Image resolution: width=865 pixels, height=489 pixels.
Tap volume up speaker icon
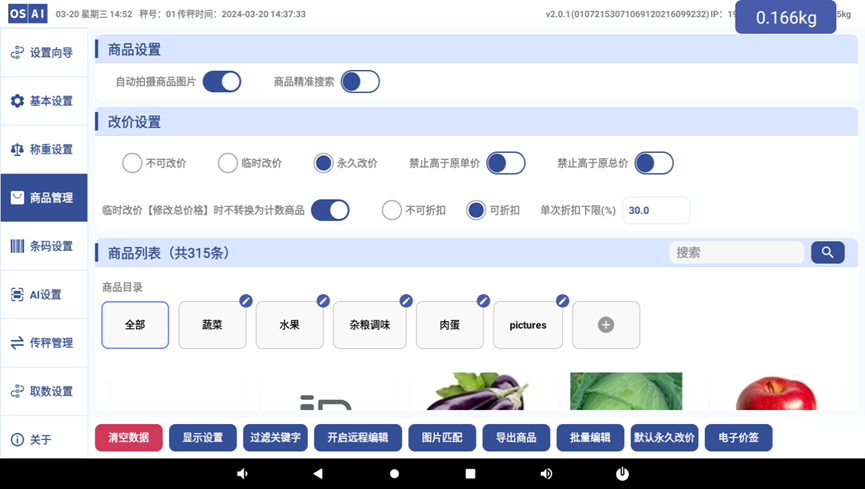pos(546,474)
